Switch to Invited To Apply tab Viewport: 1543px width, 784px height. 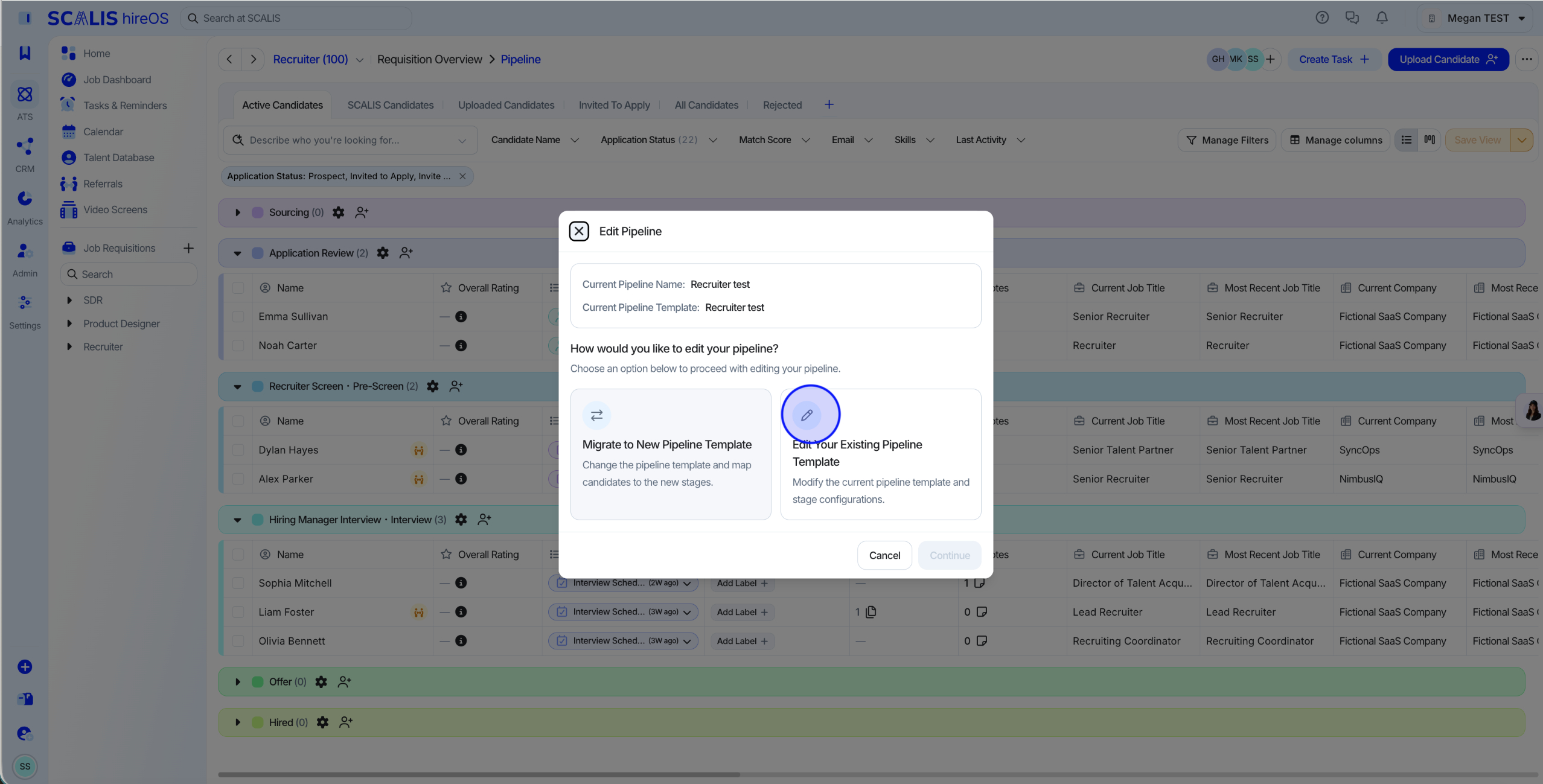point(614,105)
